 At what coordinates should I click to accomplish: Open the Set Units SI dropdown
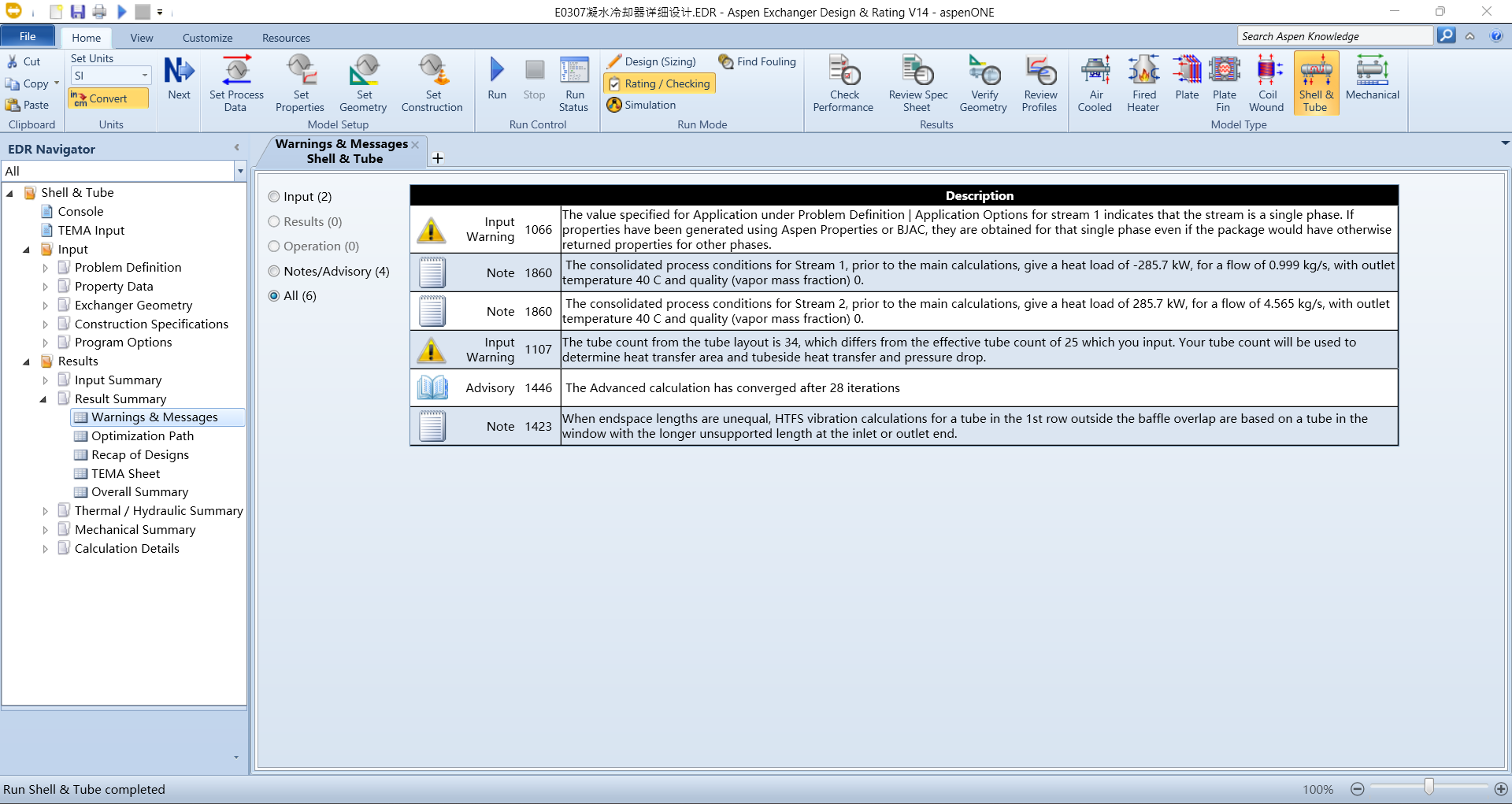tap(145, 76)
